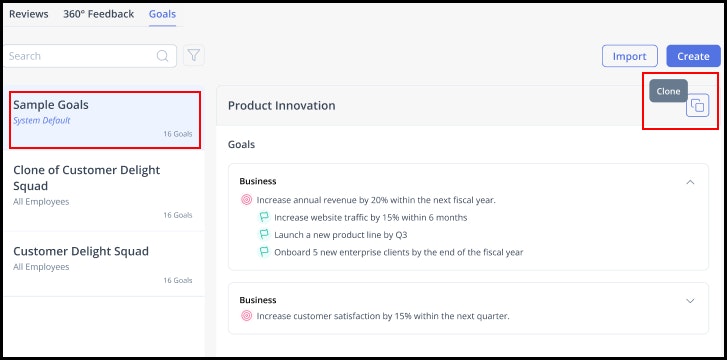Focus the Search input field
The height and width of the screenshot is (360, 727).
[x=90, y=56]
